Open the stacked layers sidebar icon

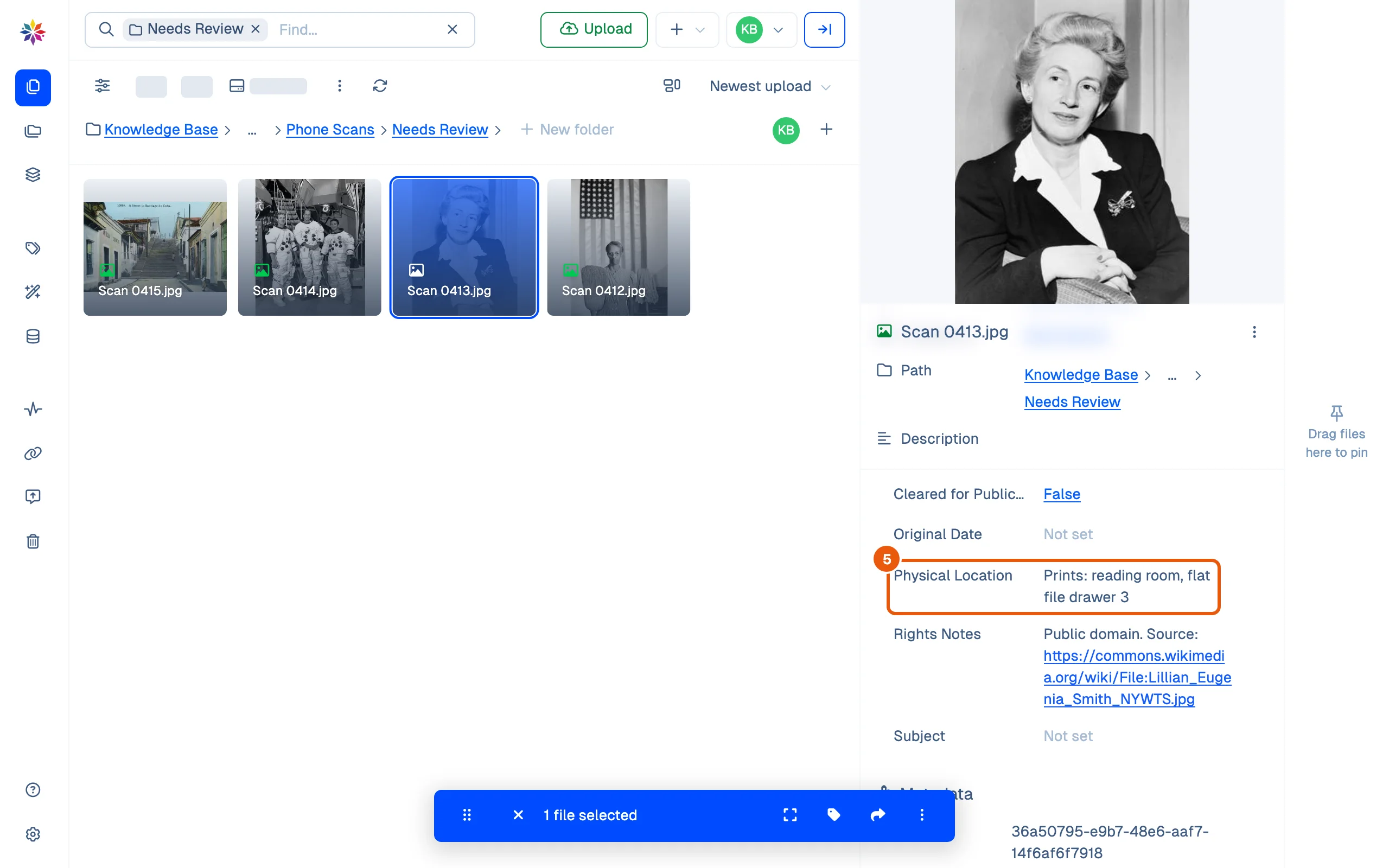(33, 175)
